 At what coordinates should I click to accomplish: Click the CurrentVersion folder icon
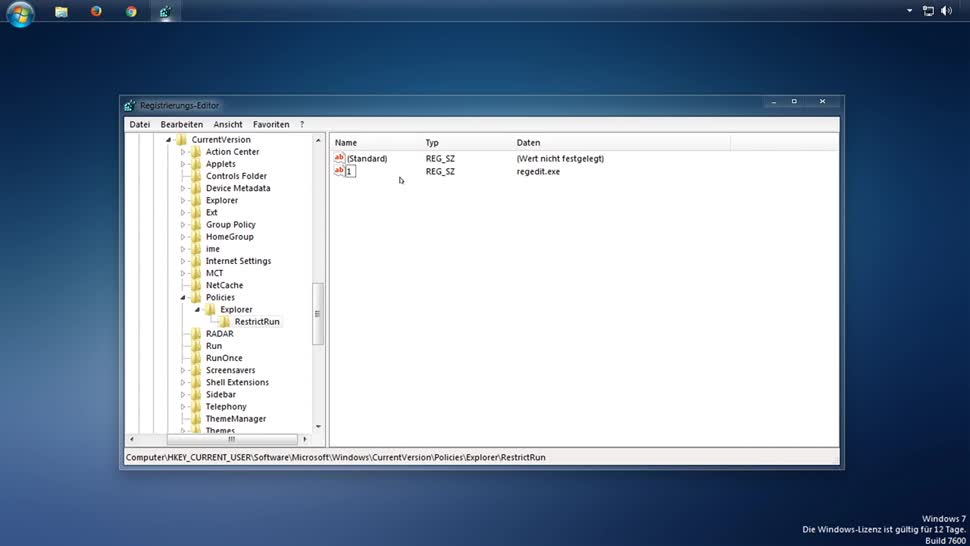pos(181,139)
